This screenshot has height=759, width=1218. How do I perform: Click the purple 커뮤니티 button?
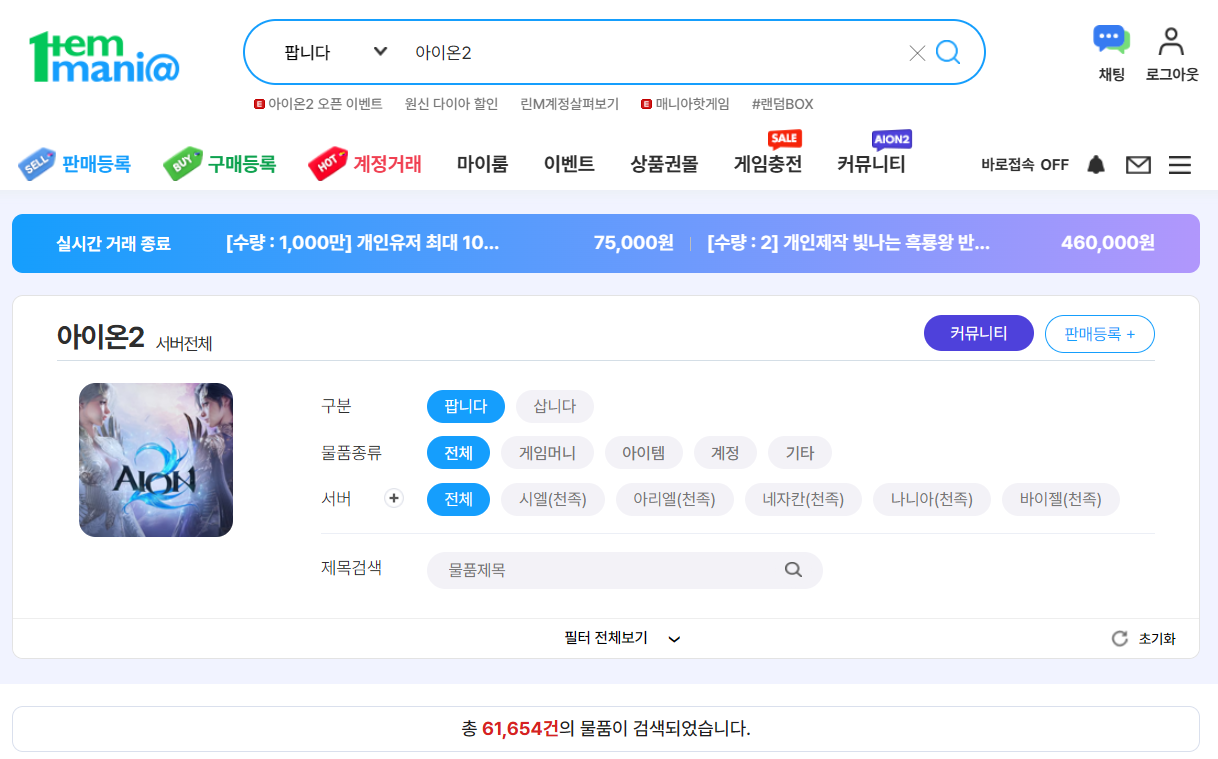979,334
